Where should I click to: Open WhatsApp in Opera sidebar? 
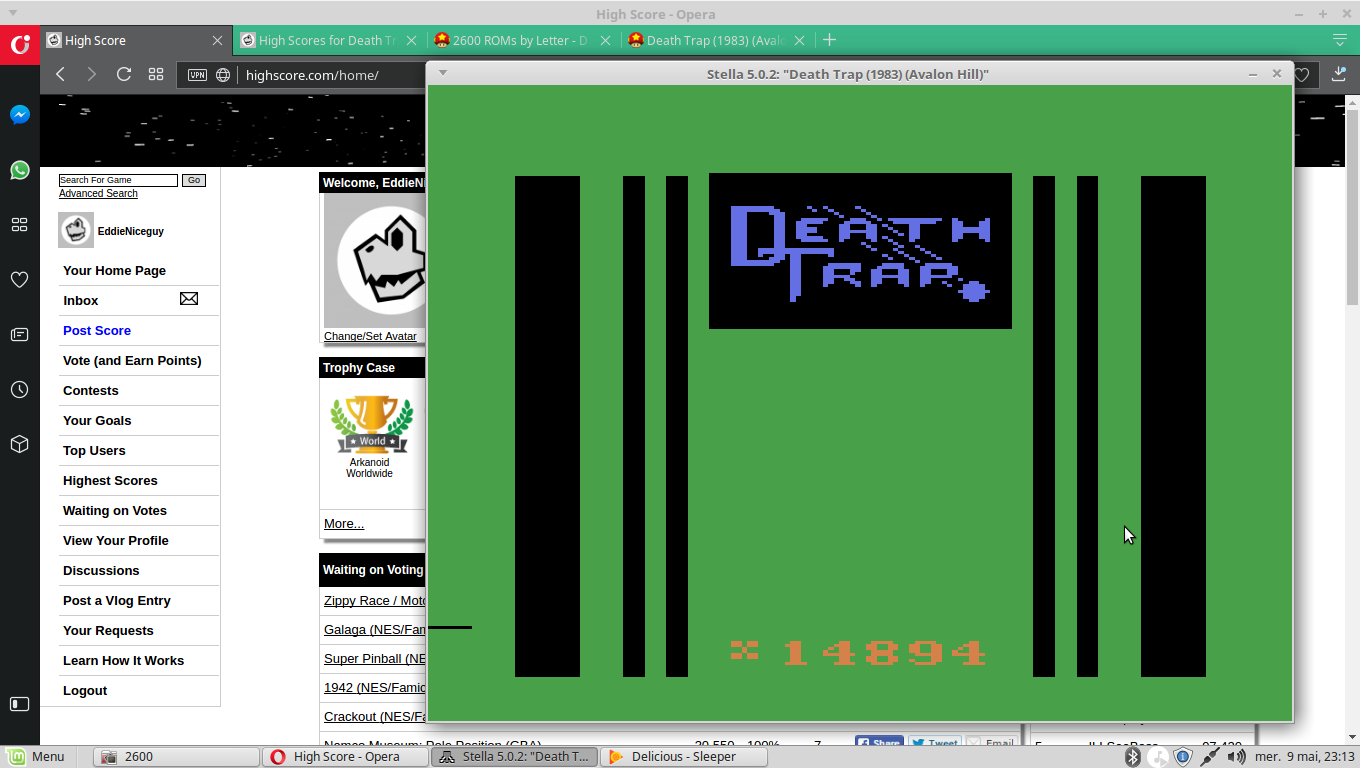20,170
